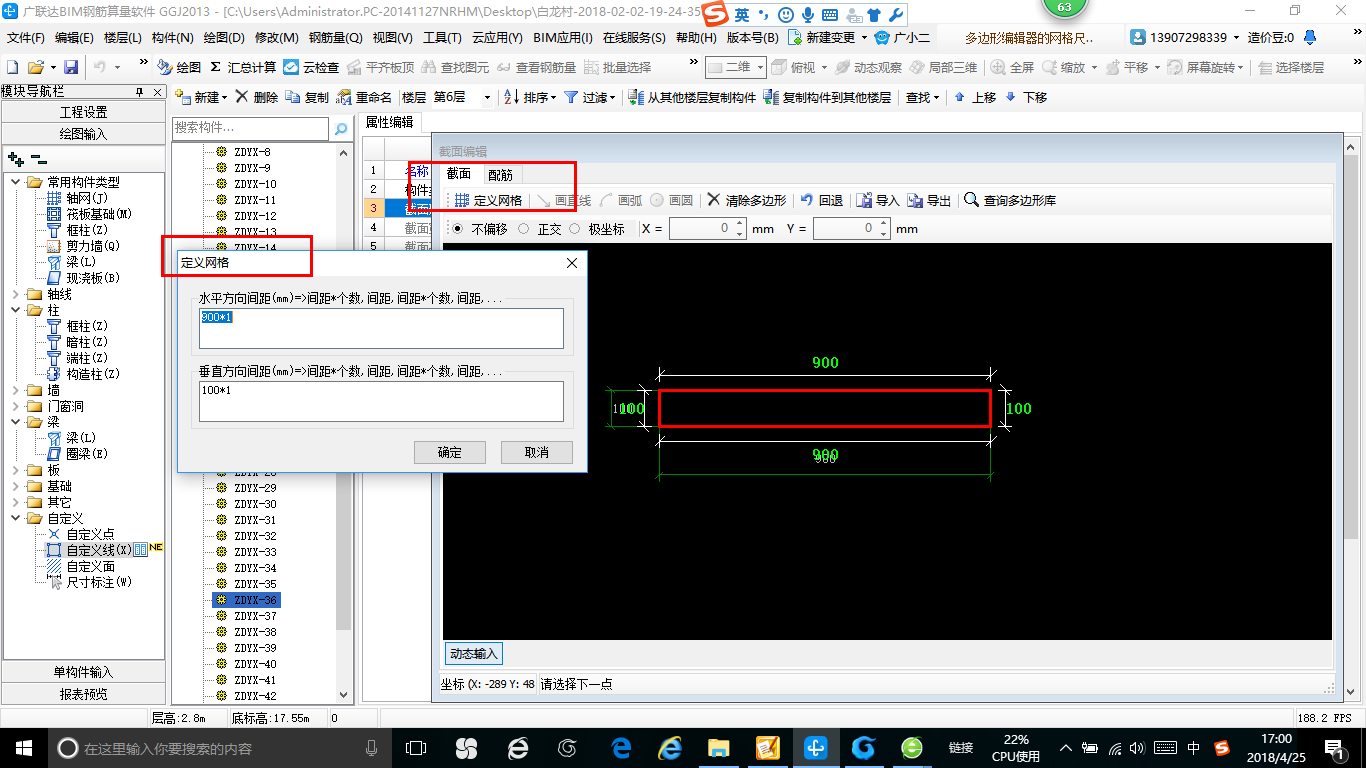Click 重命名 rename icon
Image resolution: width=1366 pixels, height=768 pixels.
[364, 97]
